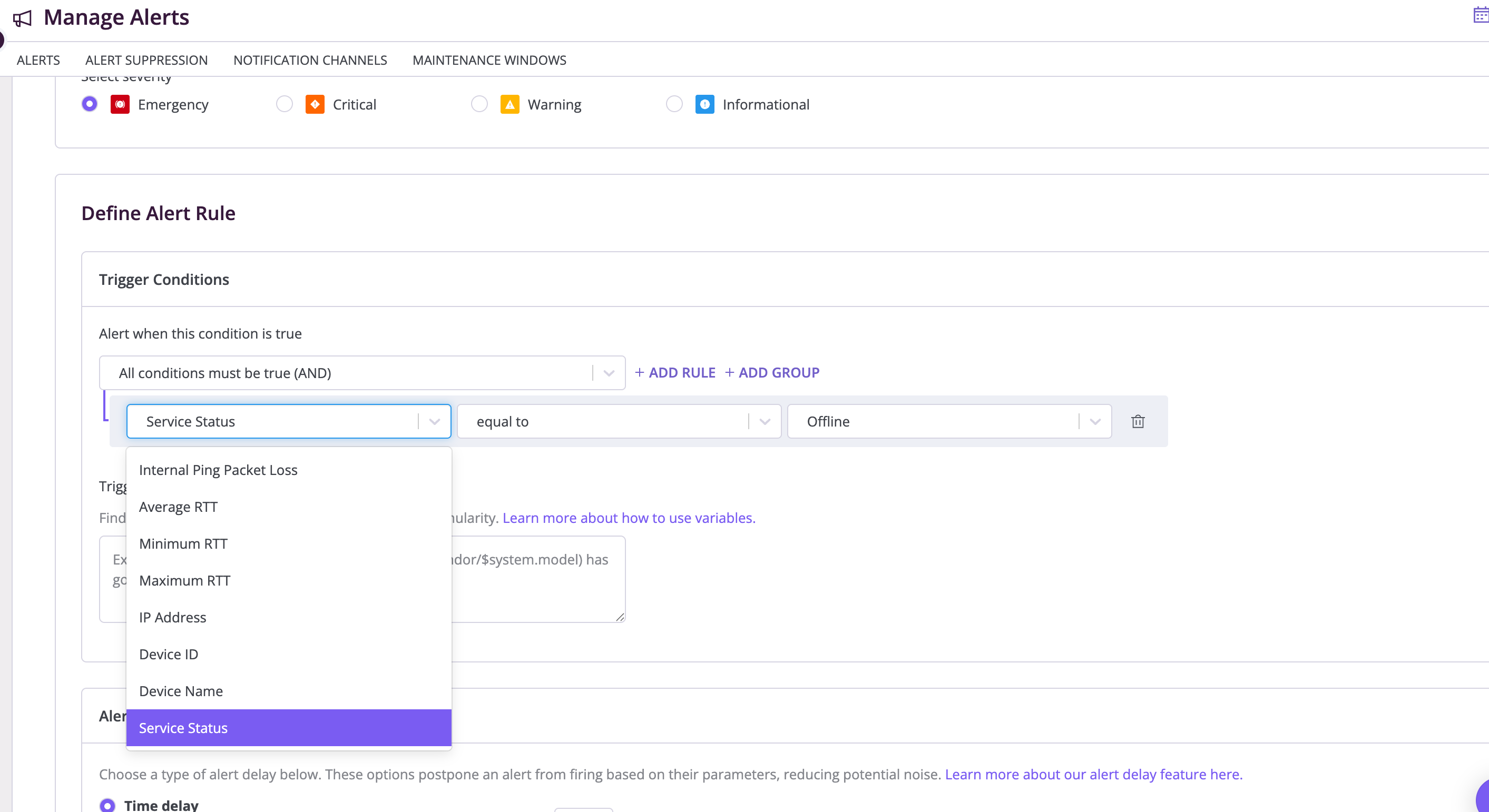The height and width of the screenshot is (812, 1489).
Task: Click the megaphone Manage Alerts icon
Action: 23,18
